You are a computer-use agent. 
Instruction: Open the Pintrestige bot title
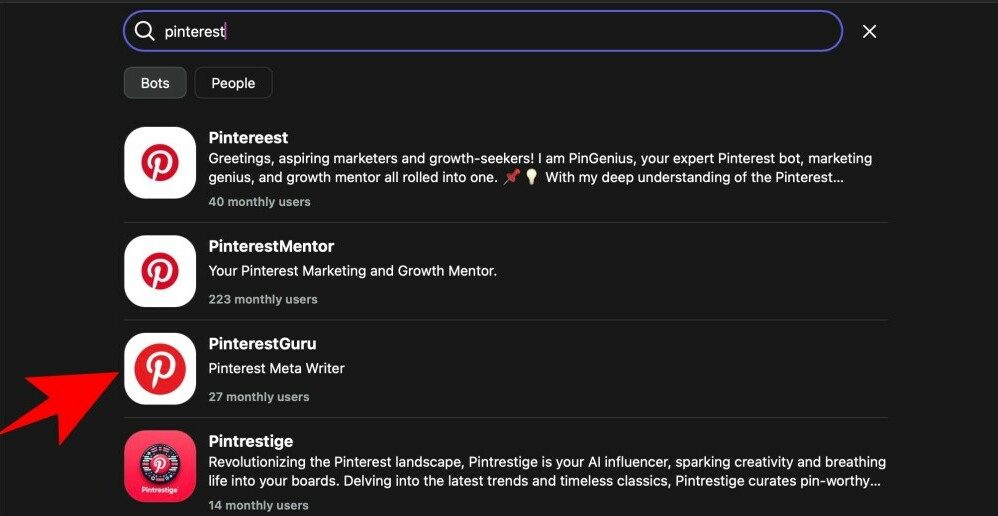[x=250, y=441]
